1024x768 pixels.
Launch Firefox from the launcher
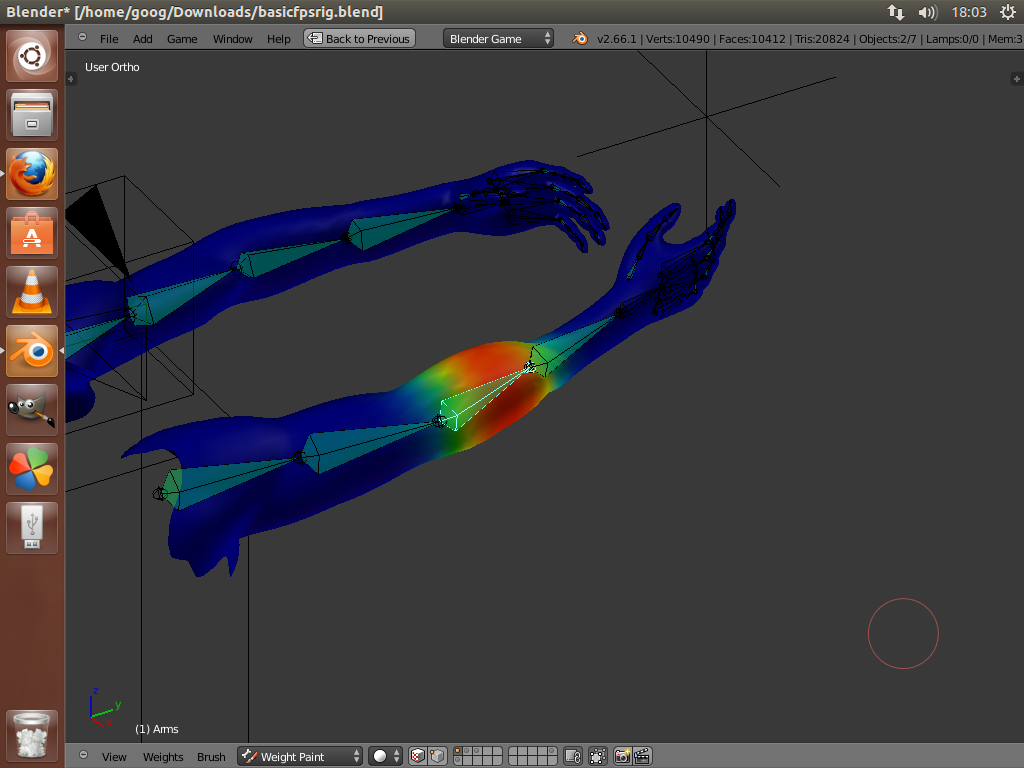tap(32, 174)
